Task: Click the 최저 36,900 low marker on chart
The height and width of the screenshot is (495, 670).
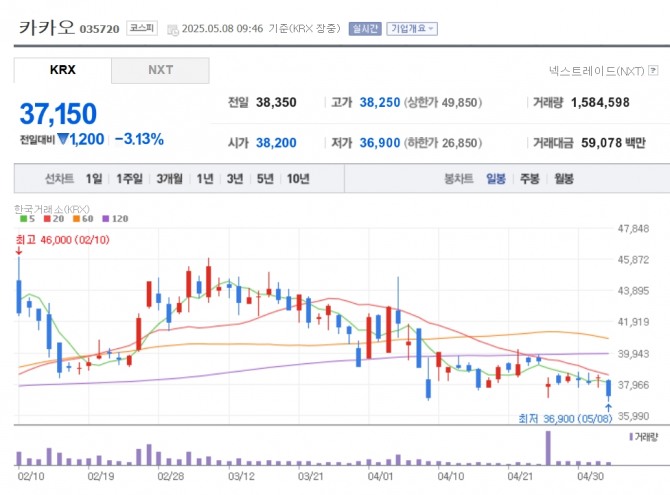Action: [565, 418]
